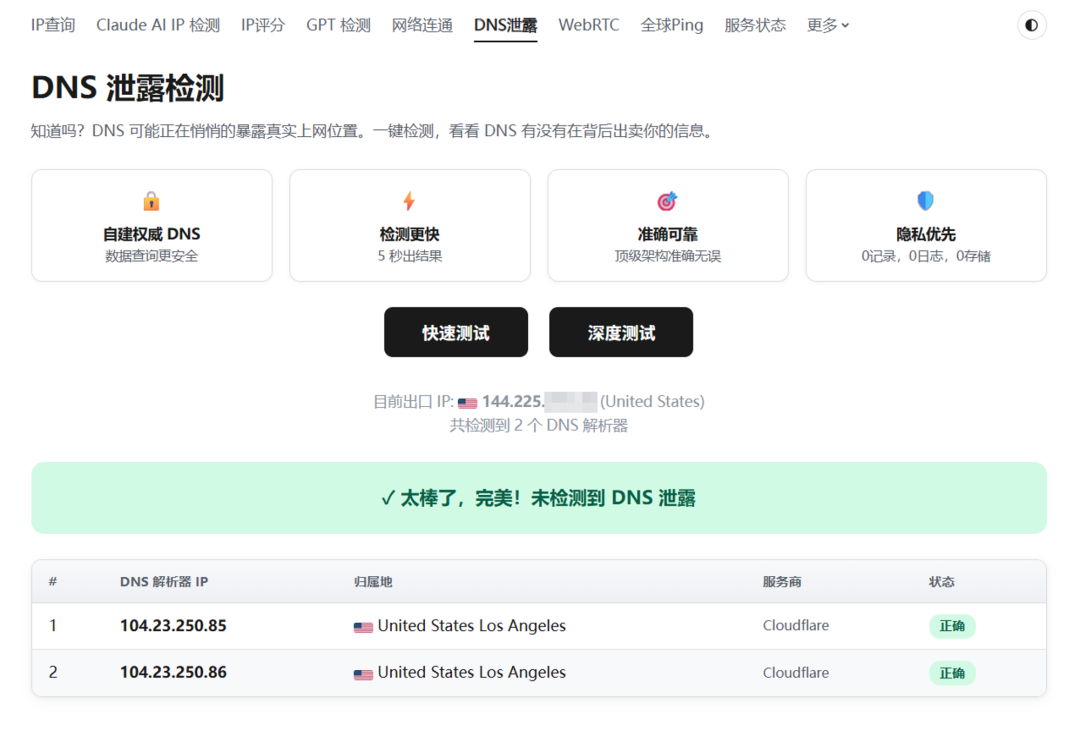Click the 正确 status badge for 104.23.250.86
This screenshot has width=1080, height=731.
(952, 673)
